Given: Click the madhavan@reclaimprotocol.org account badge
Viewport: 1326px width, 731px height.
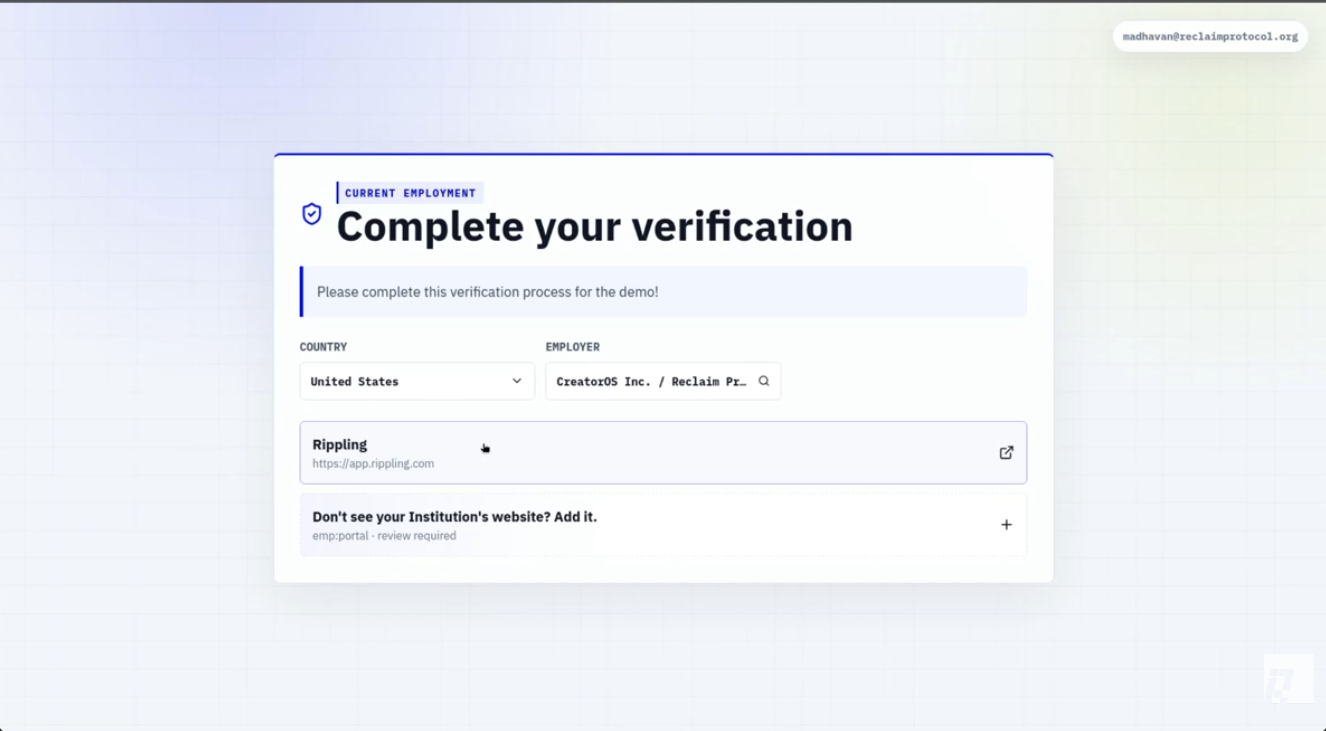Looking at the screenshot, I should [x=1210, y=36].
